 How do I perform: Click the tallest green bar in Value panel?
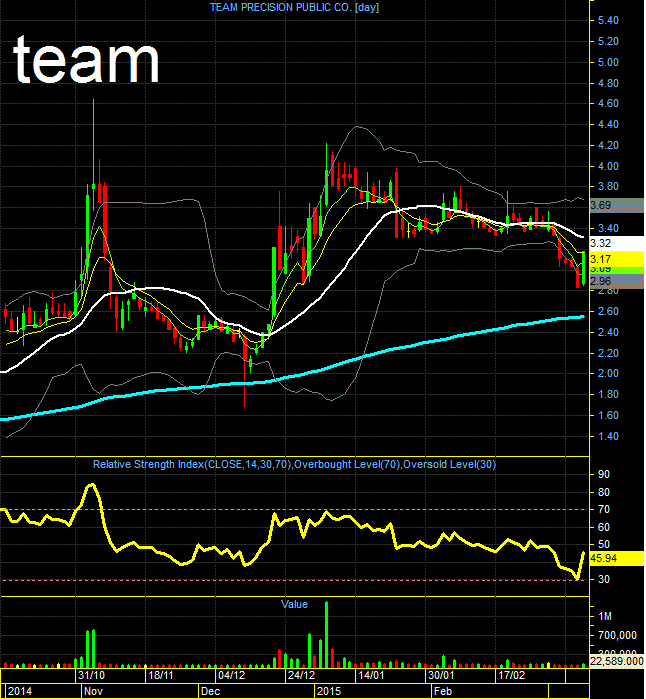(327, 634)
